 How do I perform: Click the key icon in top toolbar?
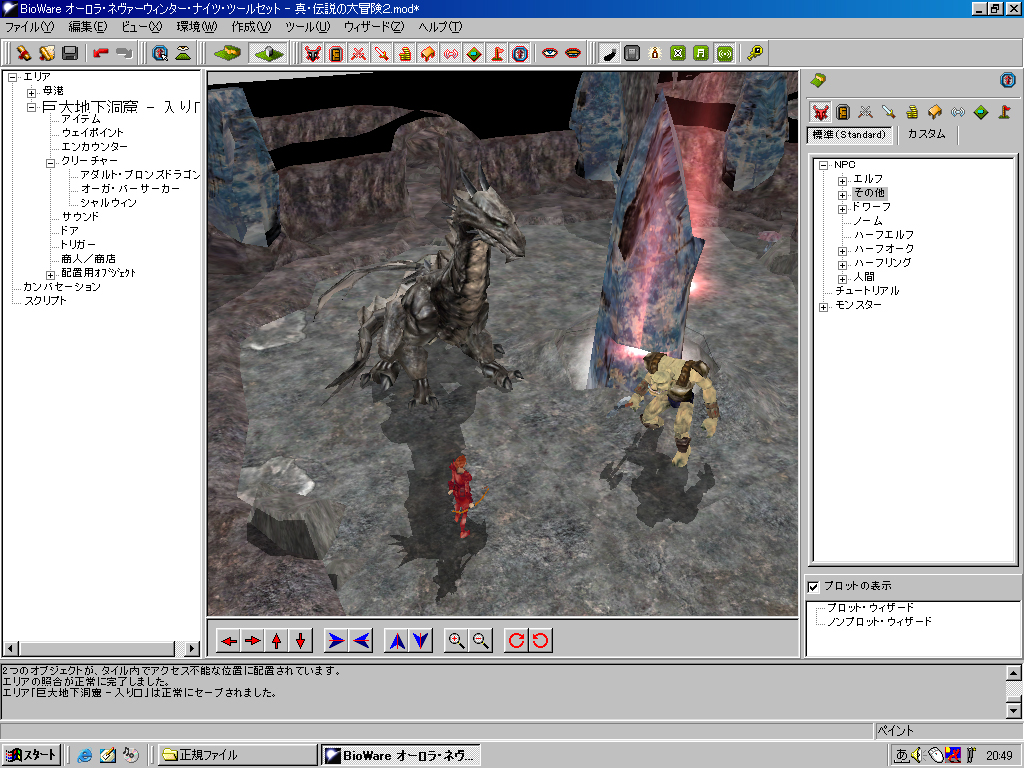tap(754, 53)
